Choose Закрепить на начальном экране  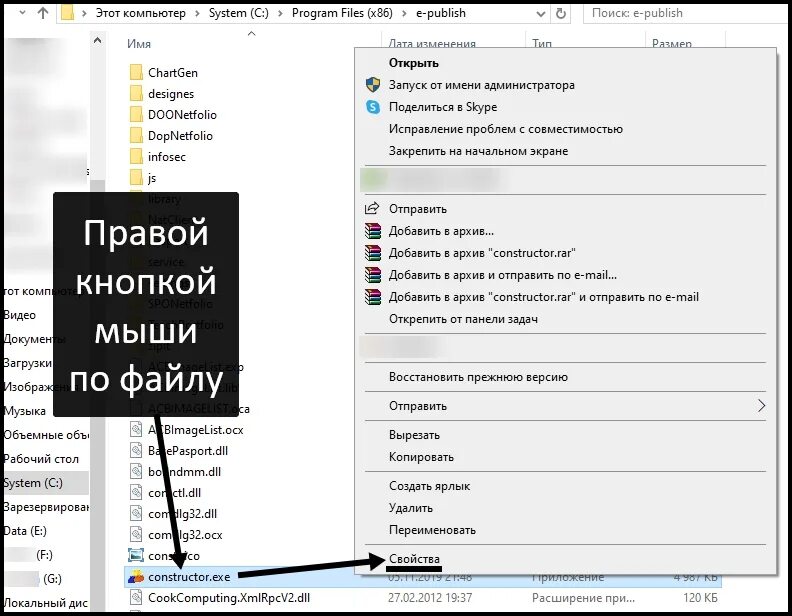pos(478,151)
